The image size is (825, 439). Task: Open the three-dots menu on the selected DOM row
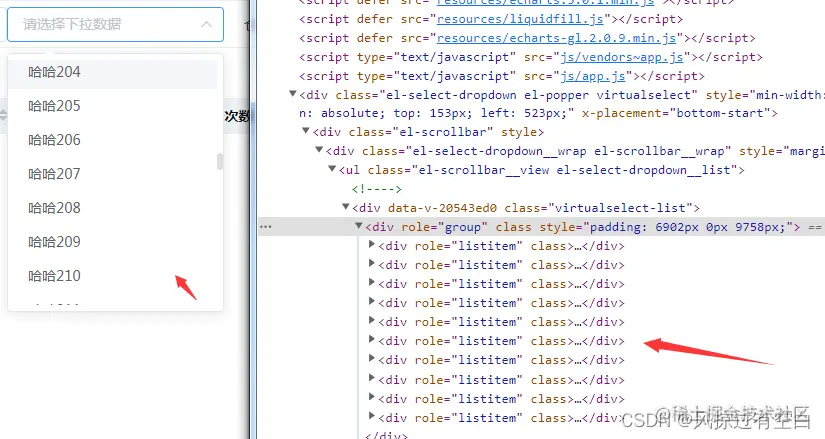pyautogui.click(x=266, y=227)
